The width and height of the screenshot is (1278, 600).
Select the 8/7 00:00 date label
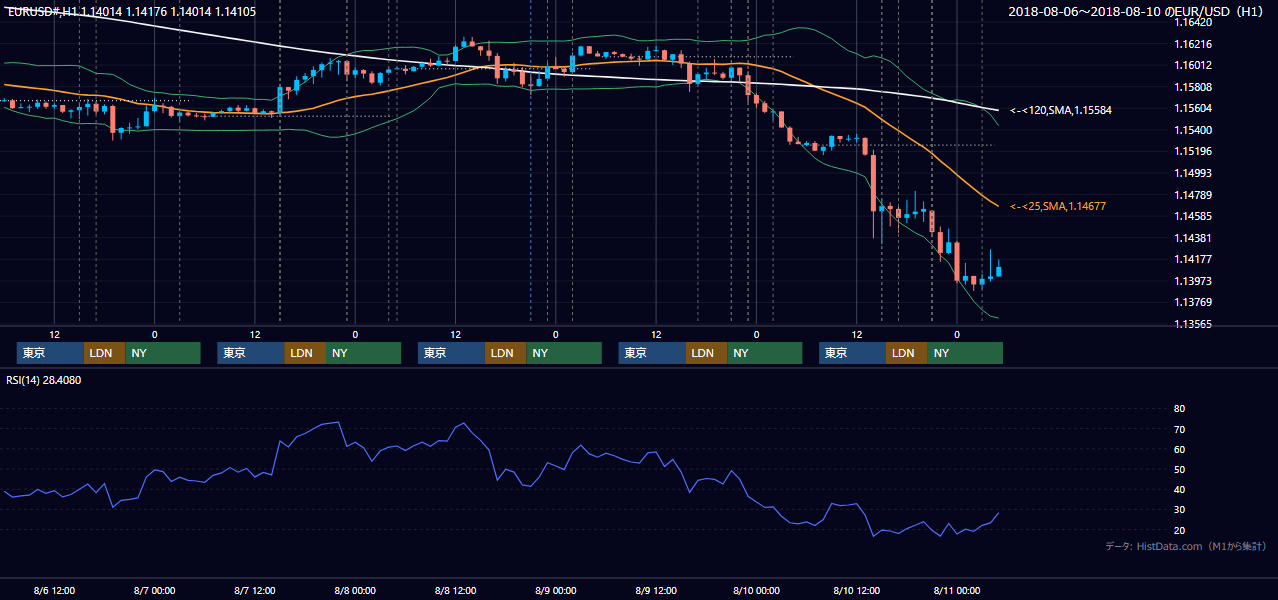coord(154,590)
